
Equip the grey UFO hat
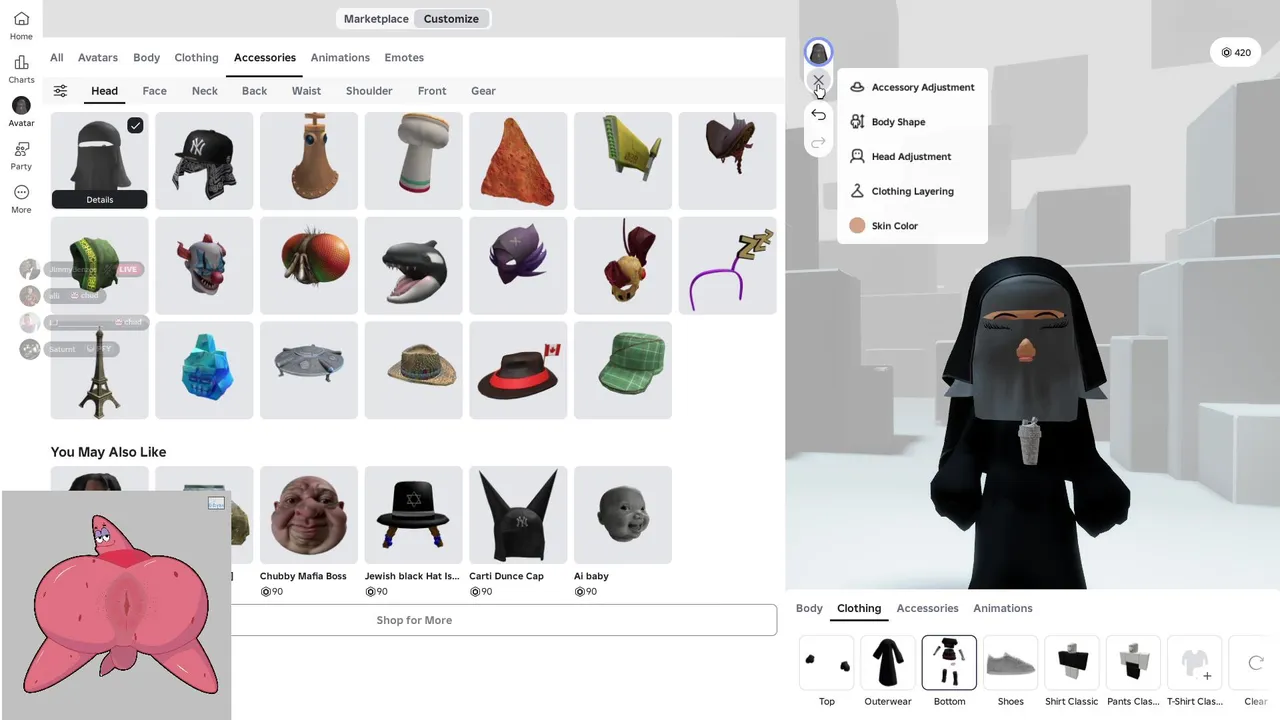coord(309,370)
